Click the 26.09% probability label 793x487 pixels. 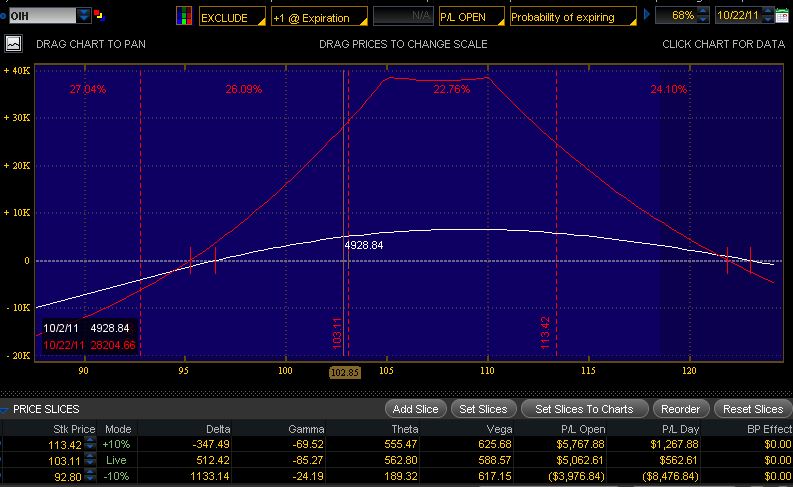244,90
